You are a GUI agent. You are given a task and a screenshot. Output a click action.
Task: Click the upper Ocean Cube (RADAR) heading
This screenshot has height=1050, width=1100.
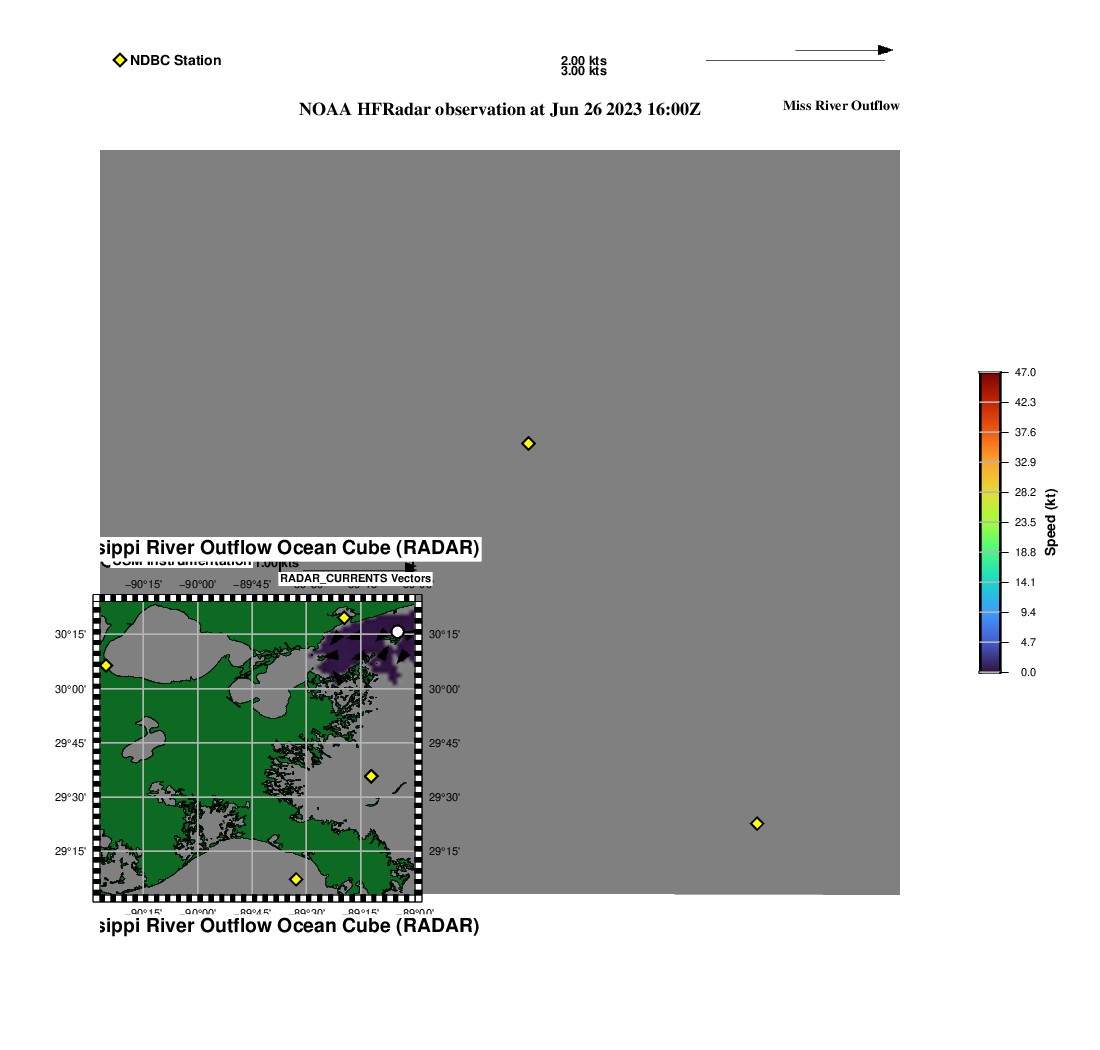(290, 548)
